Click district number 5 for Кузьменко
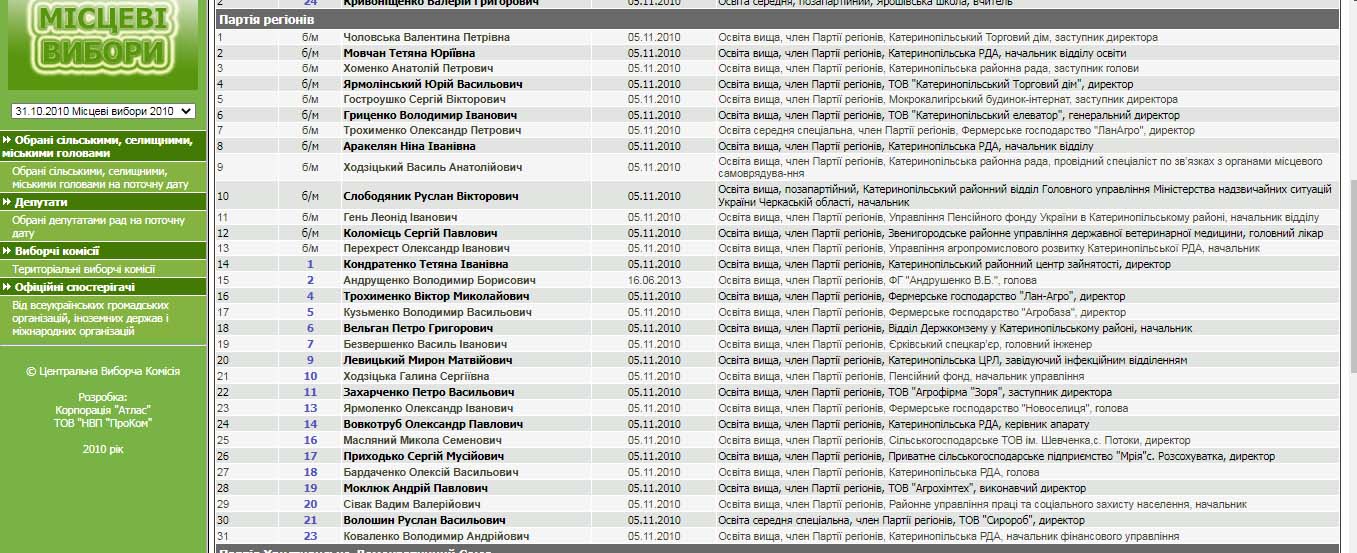 click(x=310, y=312)
